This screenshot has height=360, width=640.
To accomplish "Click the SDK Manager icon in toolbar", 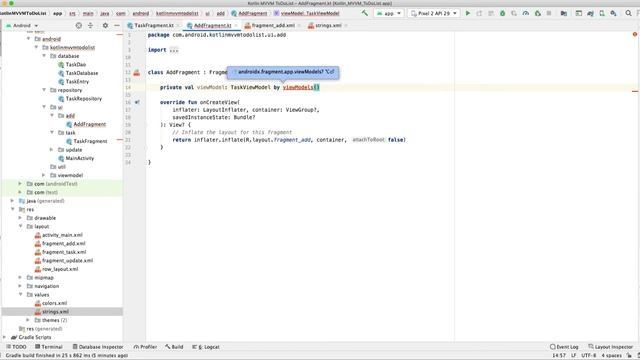I will point(613,13).
